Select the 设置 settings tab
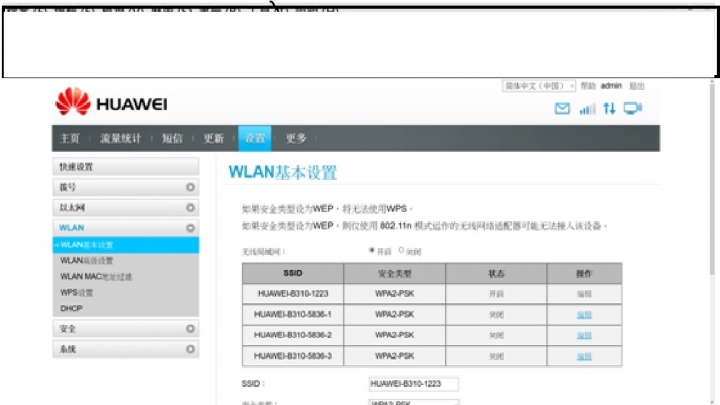This screenshot has width=720, height=405. pyautogui.click(x=255, y=138)
